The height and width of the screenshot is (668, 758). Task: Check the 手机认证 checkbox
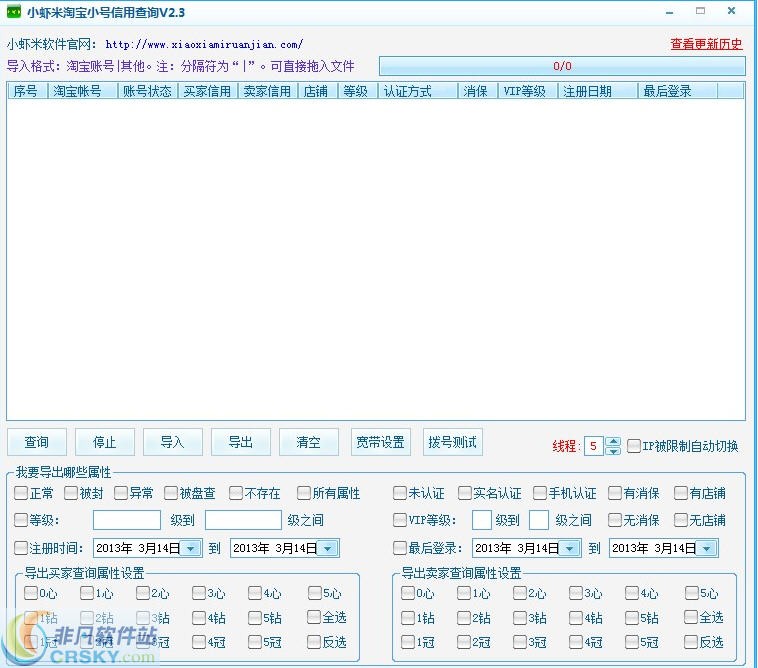pyautogui.click(x=540, y=493)
